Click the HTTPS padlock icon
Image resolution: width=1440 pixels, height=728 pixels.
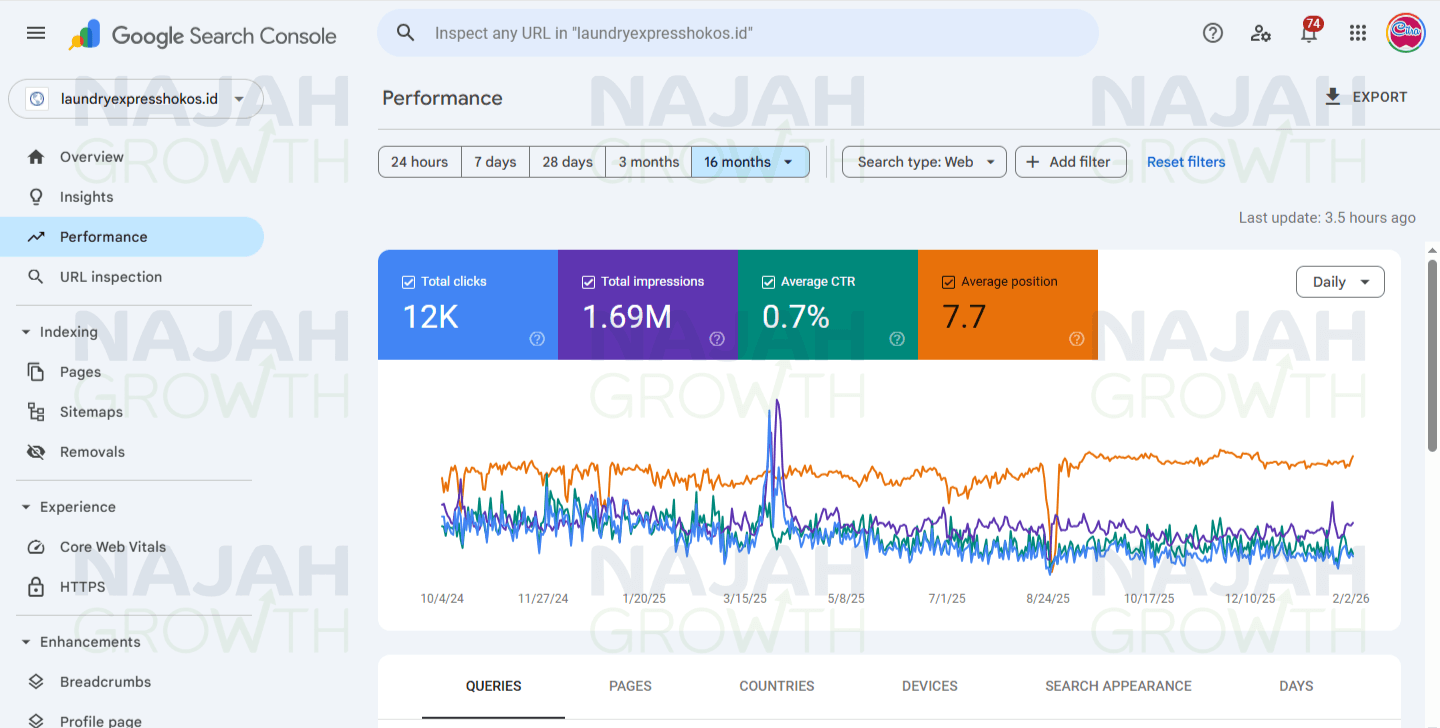[x=36, y=587]
